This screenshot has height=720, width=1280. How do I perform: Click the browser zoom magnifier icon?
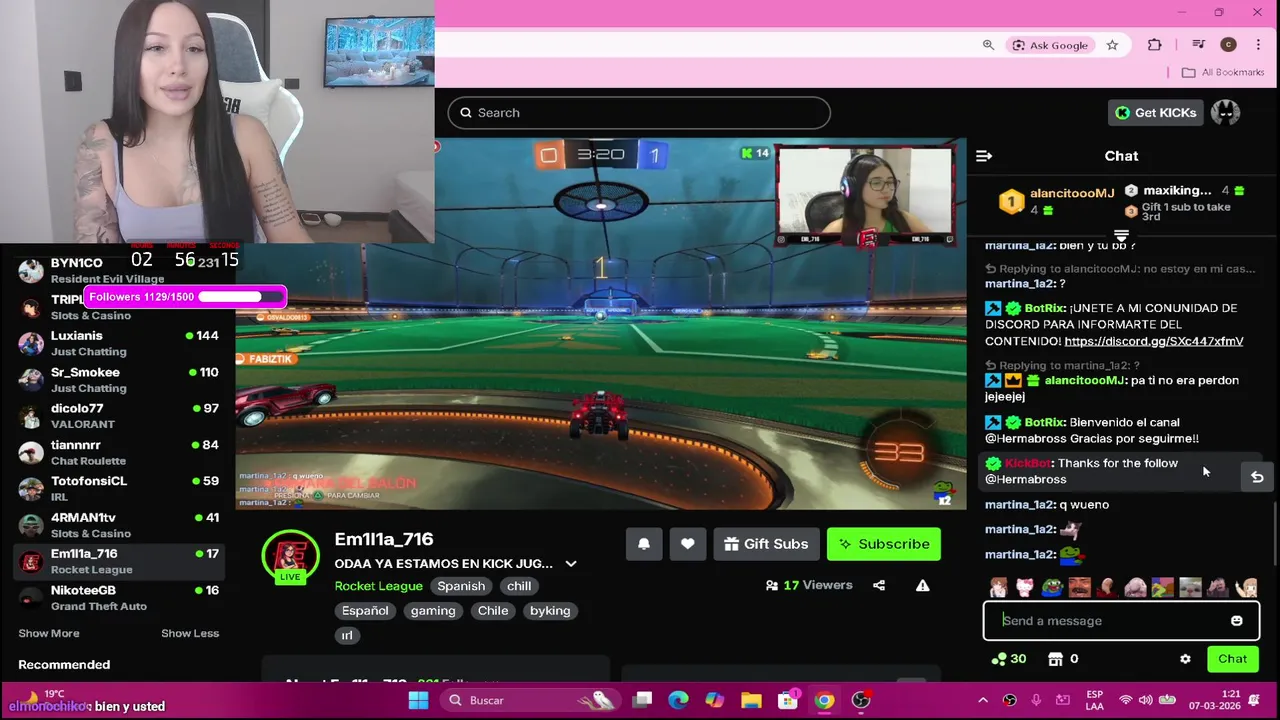[988, 45]
